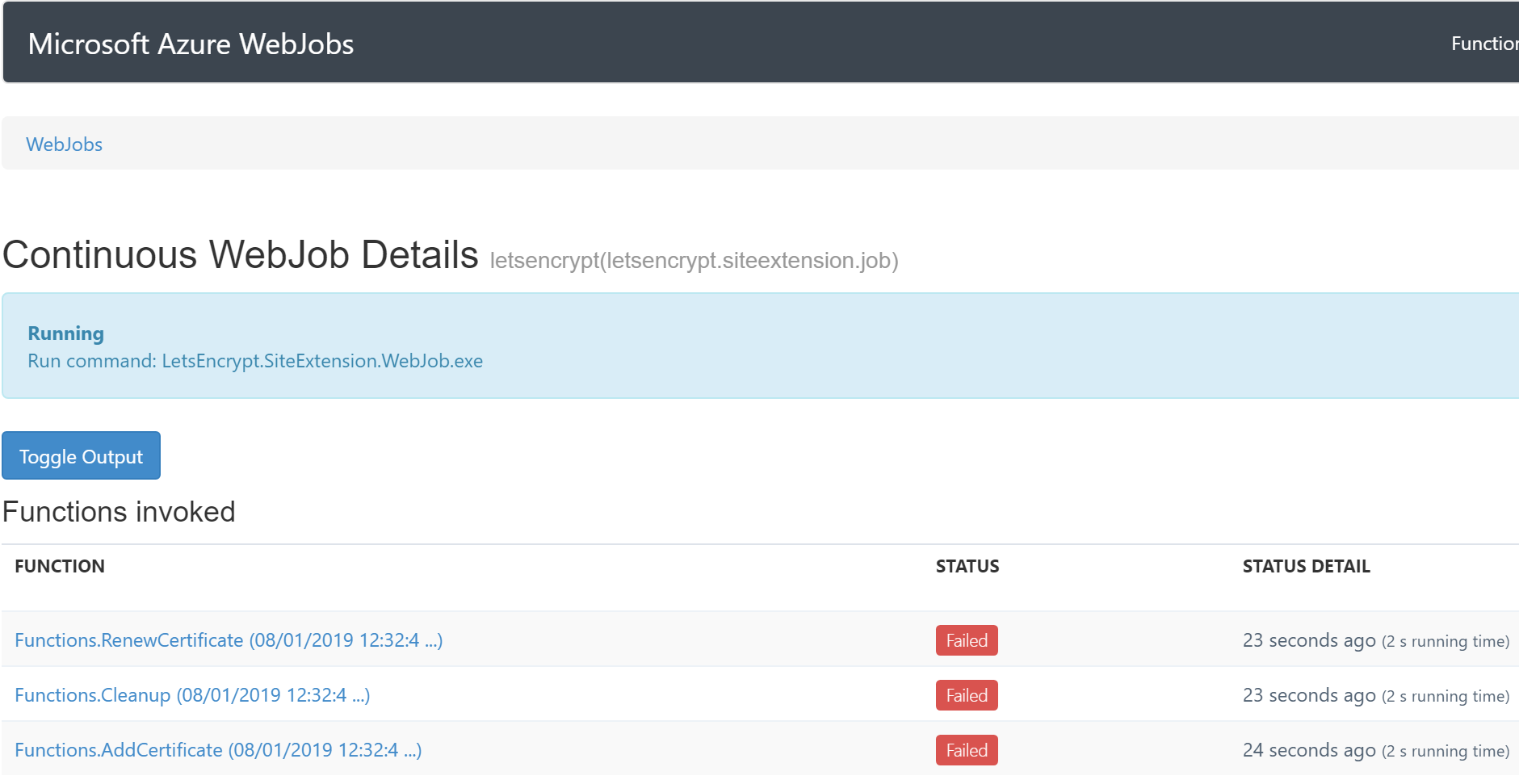The height and width of the screenshot is (784, 1519).
Task: Click the STATUS column header
Action: click(x=967, y=567)
